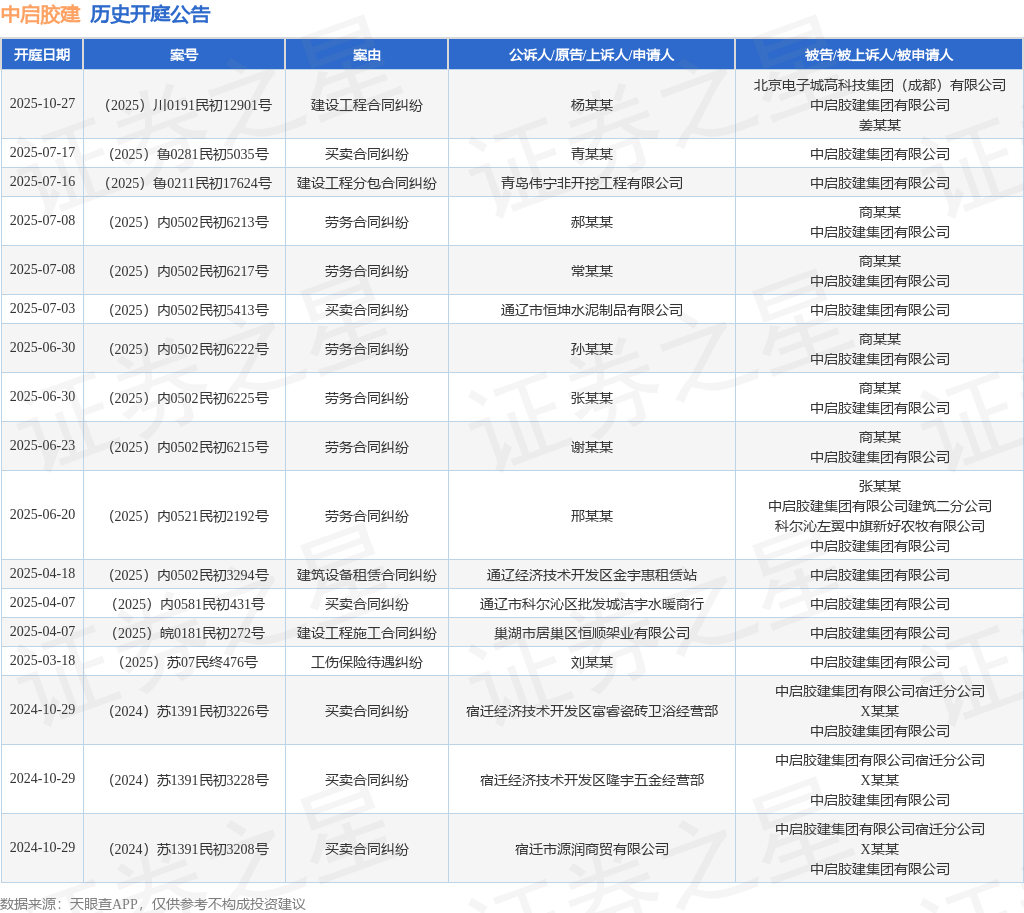The image size is (1024, 913).
Task: Click plaintiff 通辽市恒坤水泥制品有限公司
Action: click(x=592, y=310)
